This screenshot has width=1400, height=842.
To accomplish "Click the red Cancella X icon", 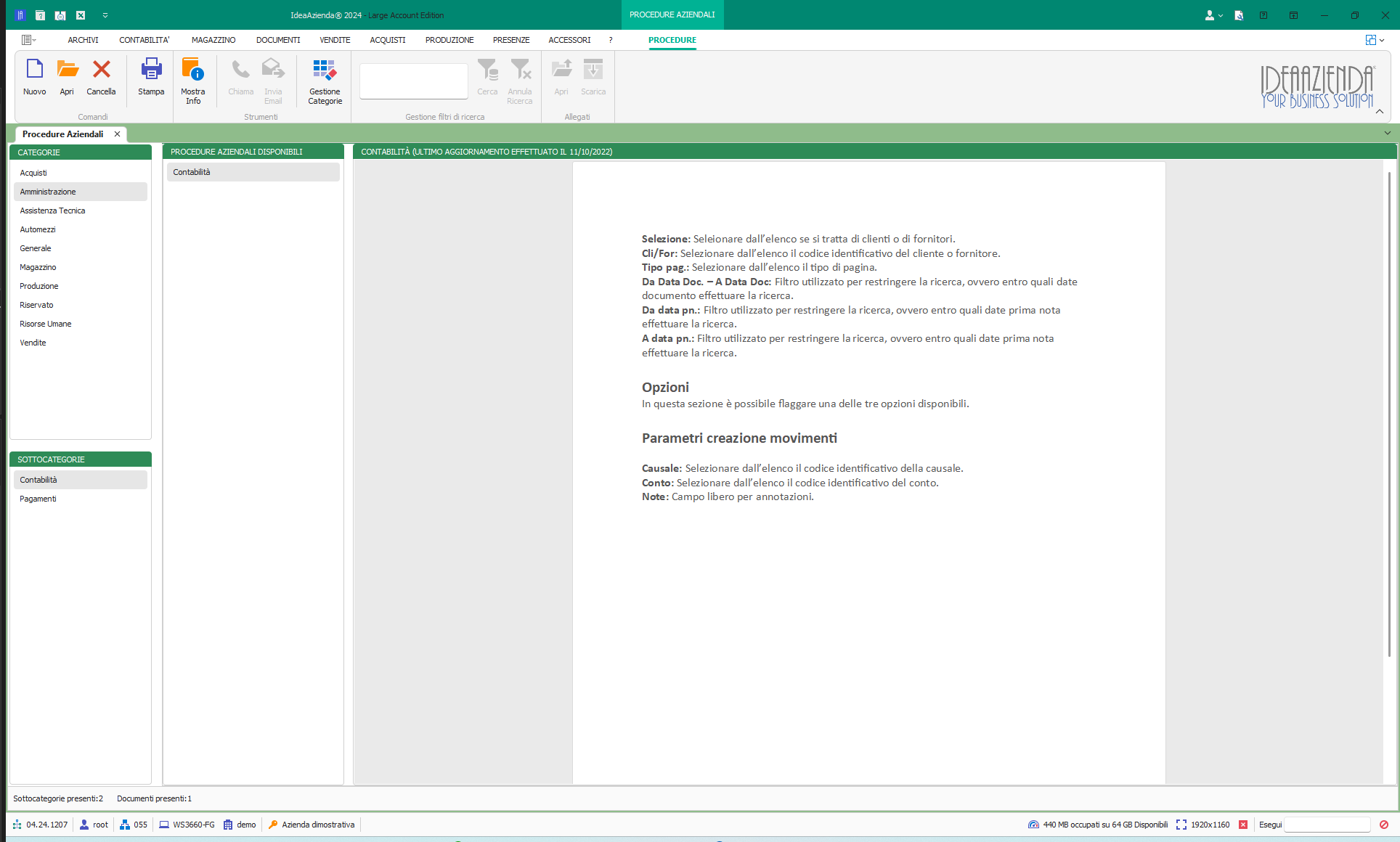I will (x=102, y=69).
